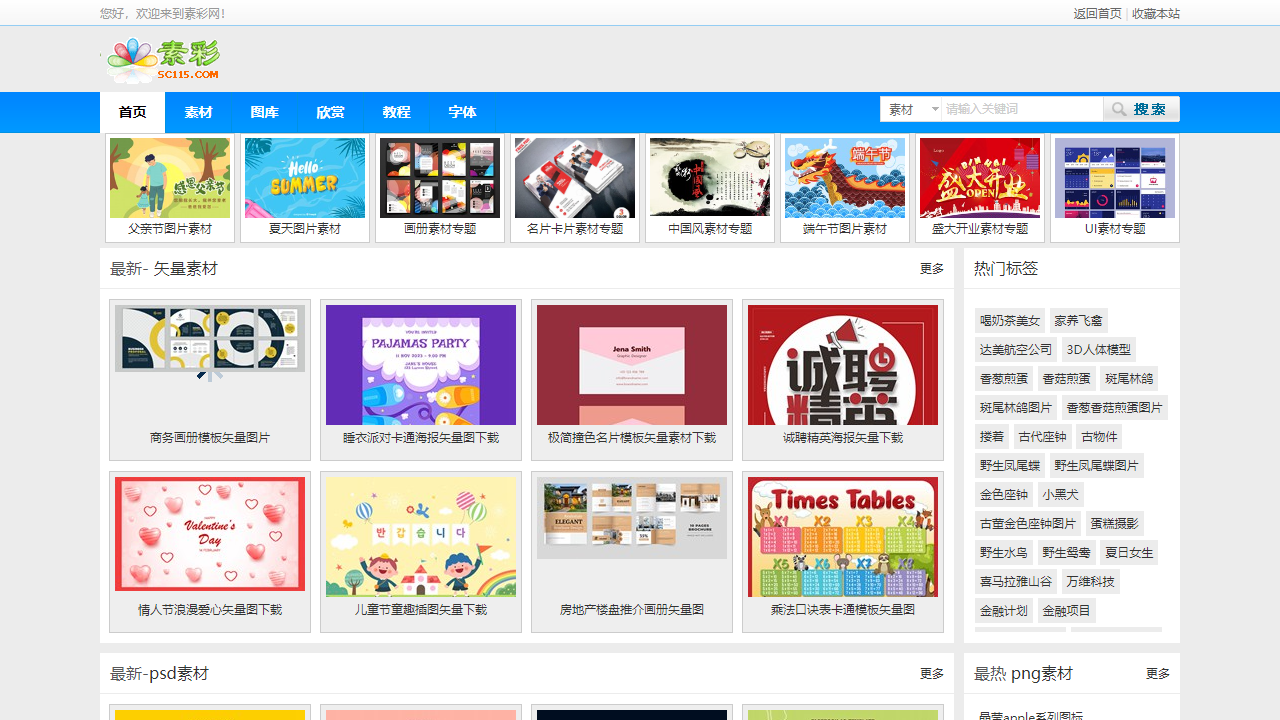Click 更多 beside 最热 png素材 heading
This screenshot has width=1280, height=720.
[1157, 674]
